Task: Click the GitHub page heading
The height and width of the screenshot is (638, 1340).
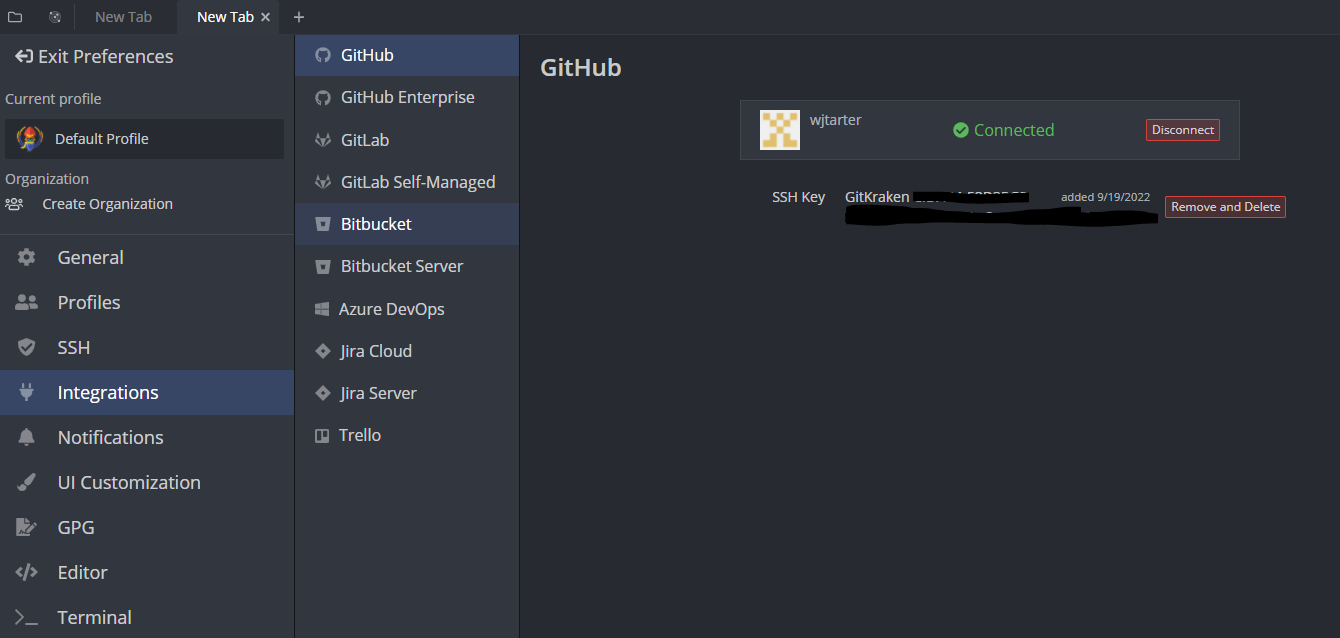Action: point(581,68)
